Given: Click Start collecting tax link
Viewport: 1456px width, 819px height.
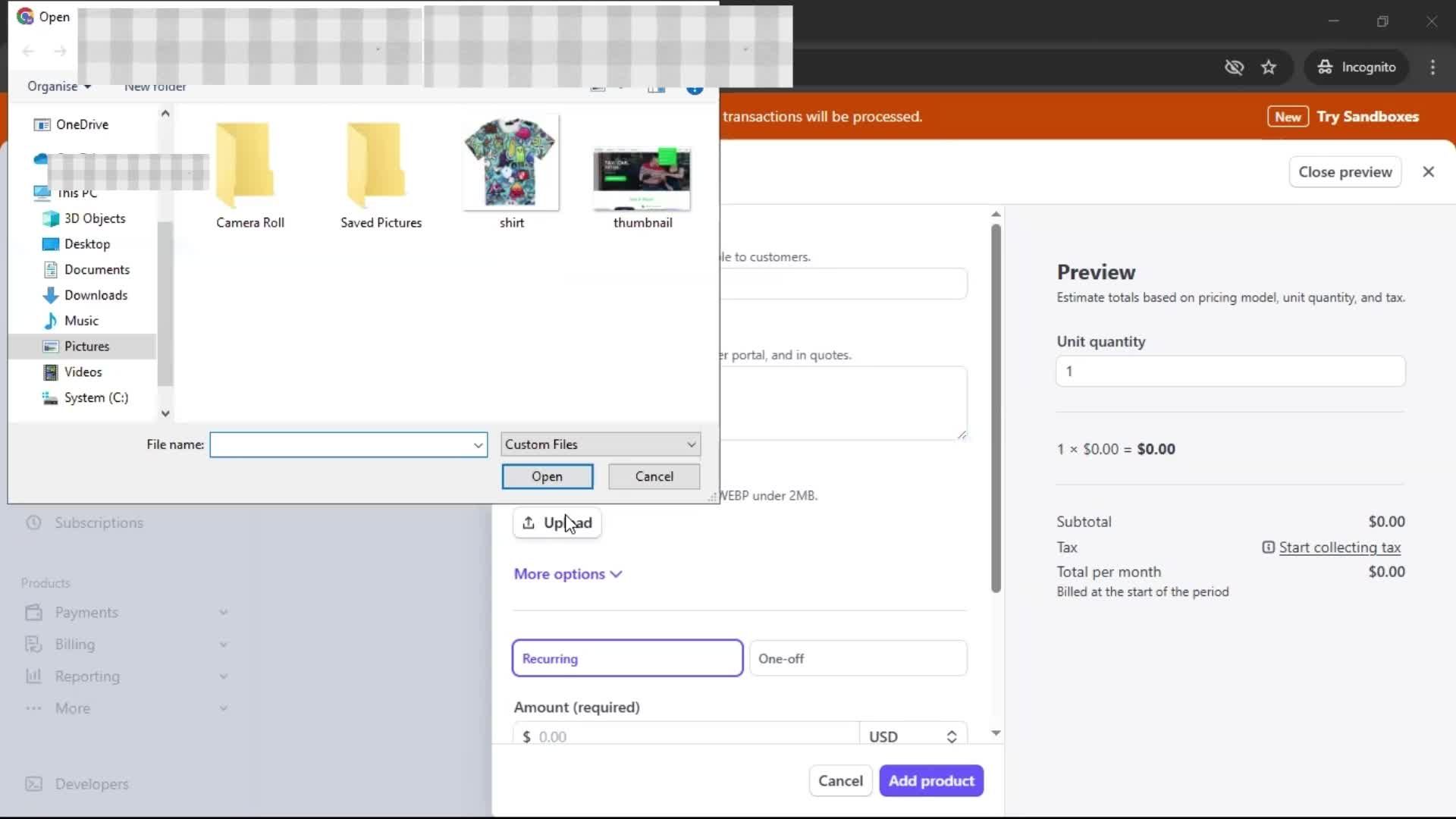Looking at the screenshot, I should tap(1339, 548).
